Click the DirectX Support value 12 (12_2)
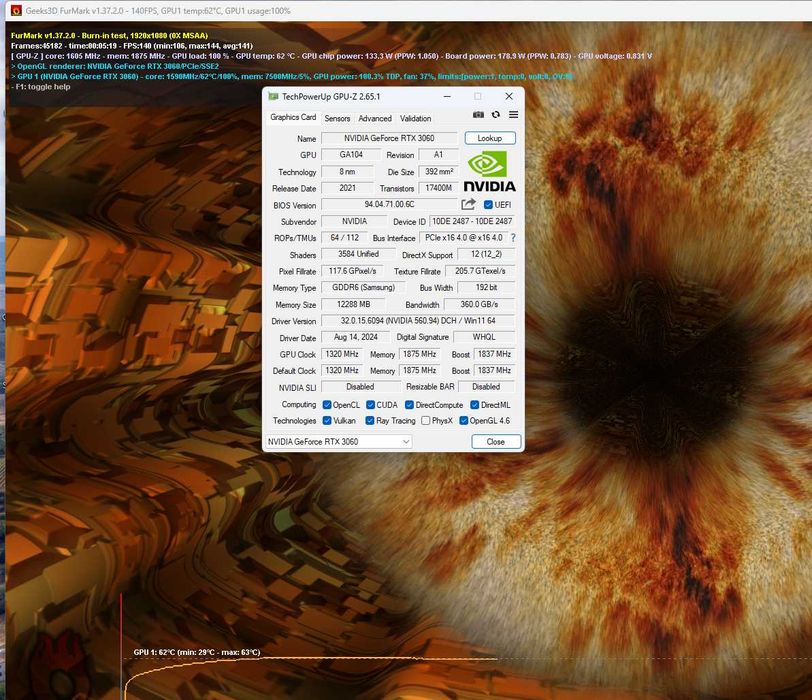Viewport: 812px width, 700px height. click(x=486, y=254)
